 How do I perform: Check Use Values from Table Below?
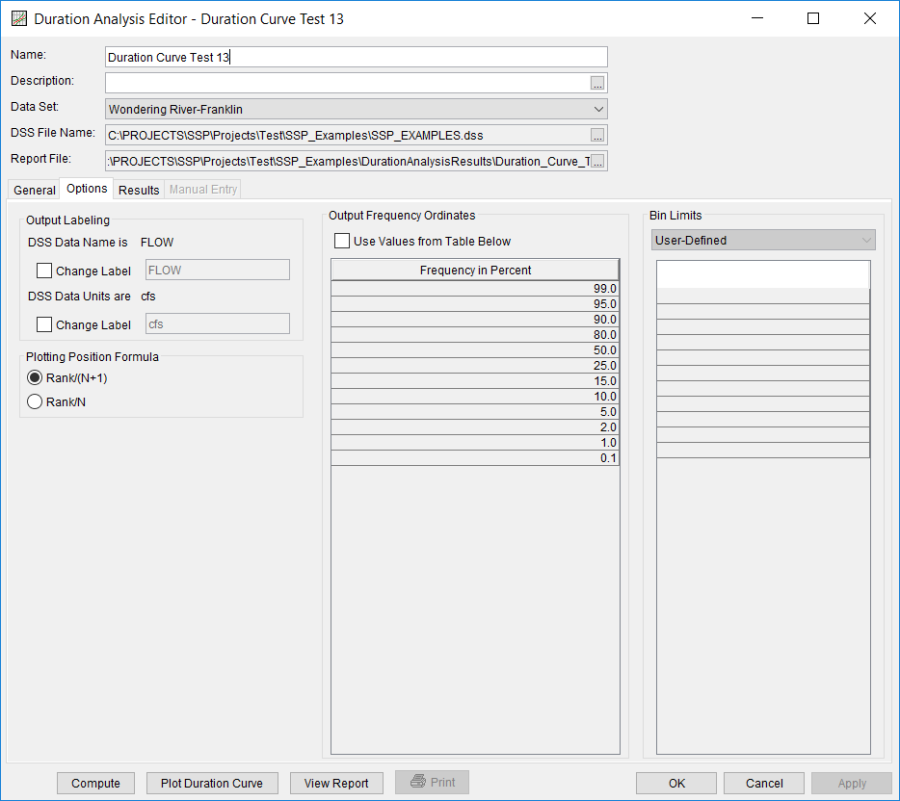tap(342, 241)
